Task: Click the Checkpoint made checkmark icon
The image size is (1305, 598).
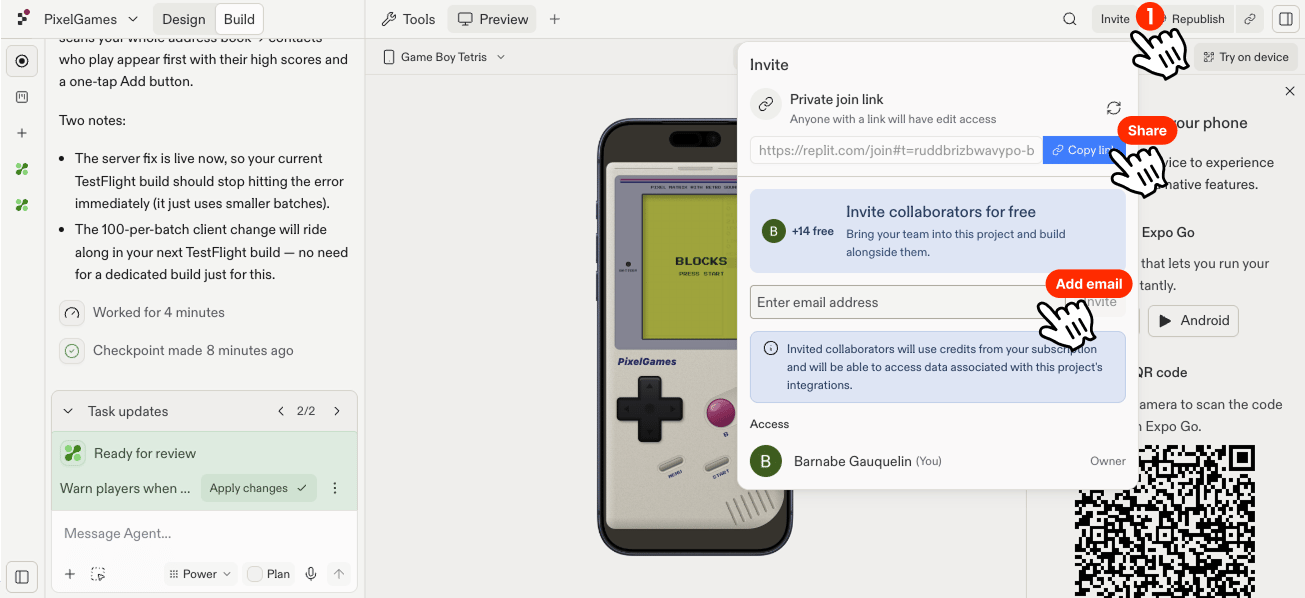Action: [72, 351]
